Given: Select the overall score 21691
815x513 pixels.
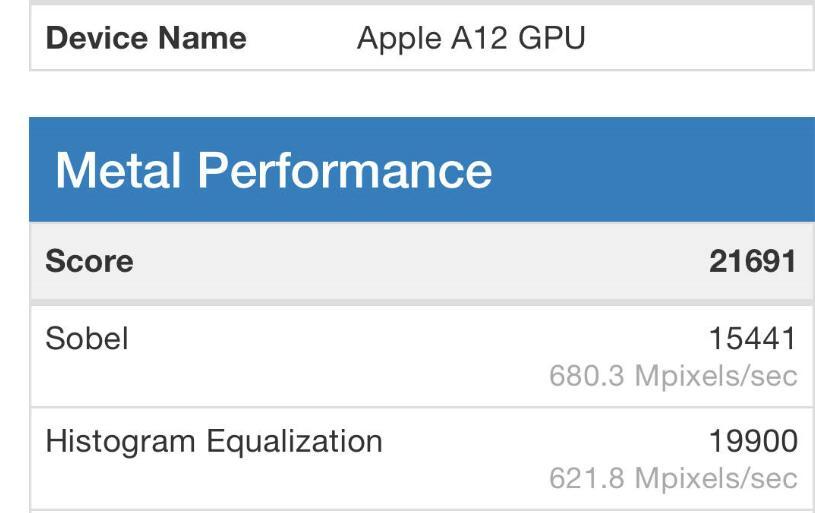Looking at the screenshot, I should (x=753, y=262).
